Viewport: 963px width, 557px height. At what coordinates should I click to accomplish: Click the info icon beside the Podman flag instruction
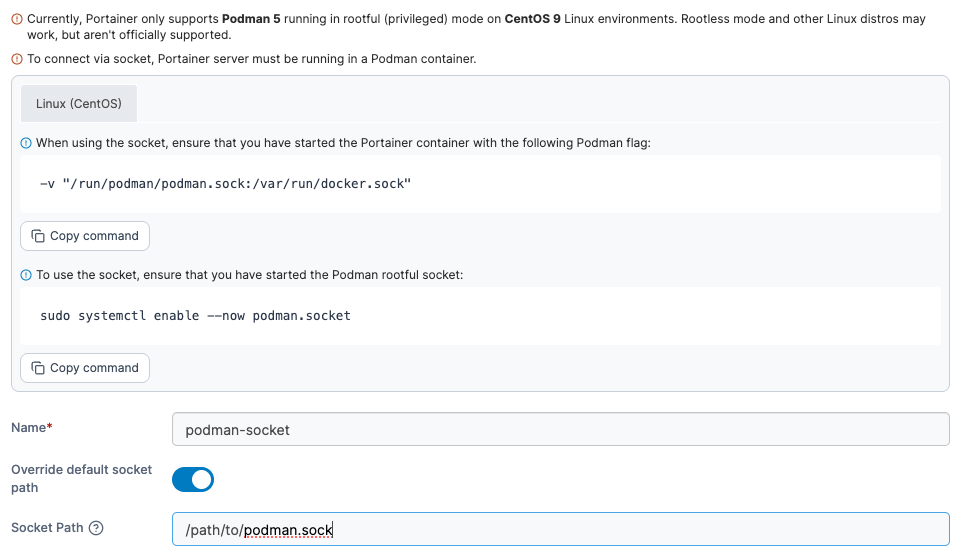pyautogui.click(x=26, y=143)
